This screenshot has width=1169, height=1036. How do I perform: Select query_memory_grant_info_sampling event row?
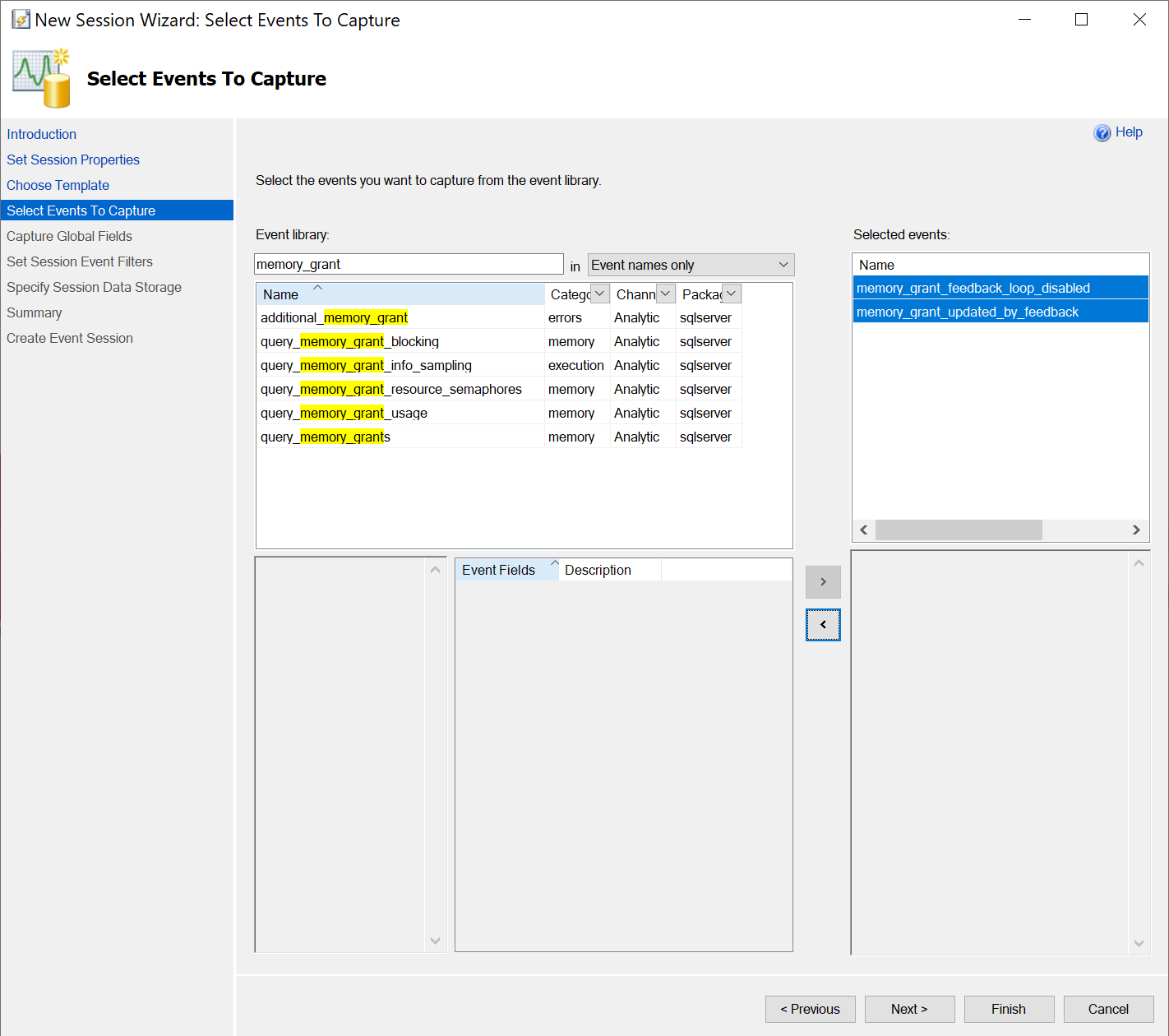tap(499, 365)
